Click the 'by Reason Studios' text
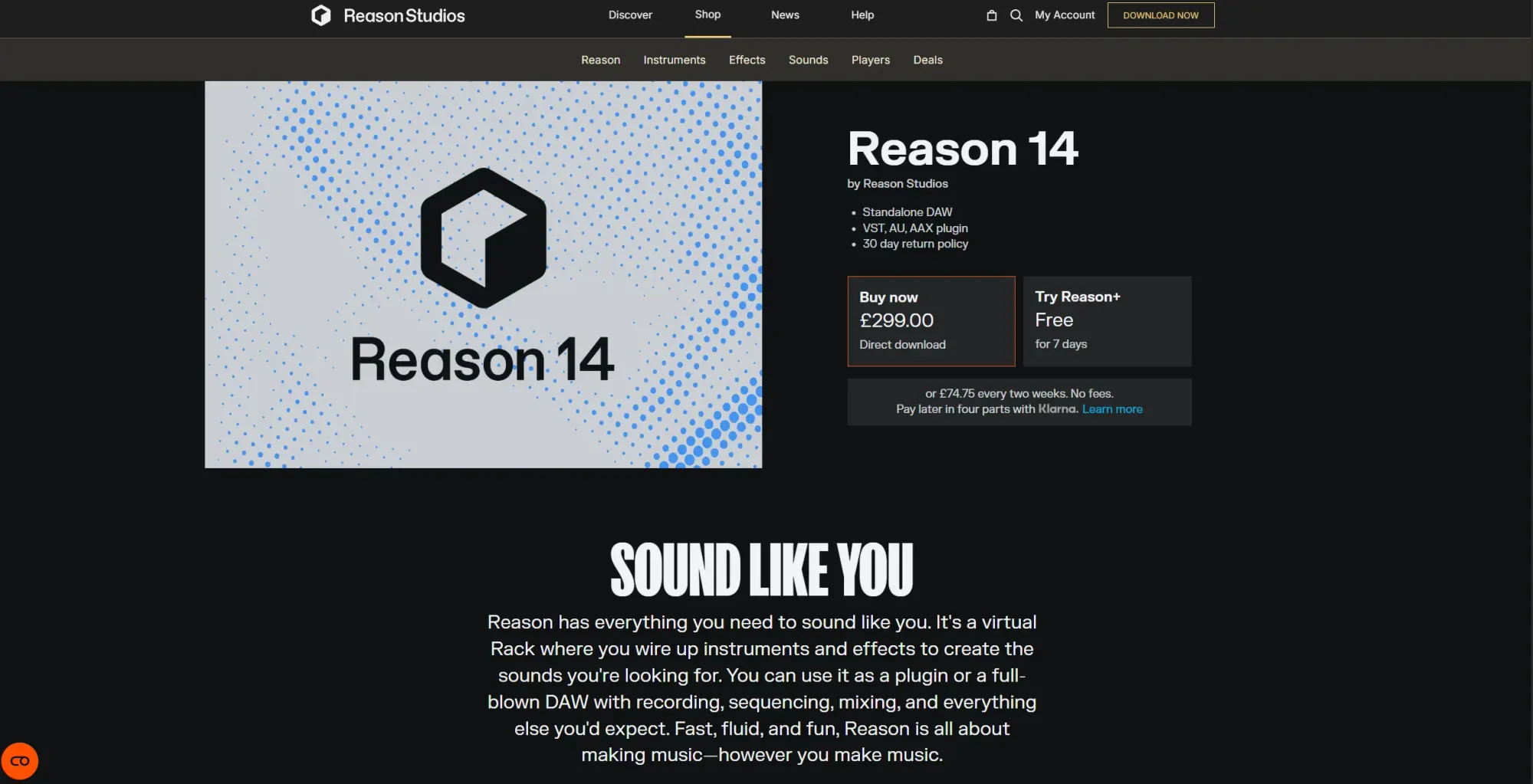The width and height of the screenshot is (1533, 784). coord(898,183)
